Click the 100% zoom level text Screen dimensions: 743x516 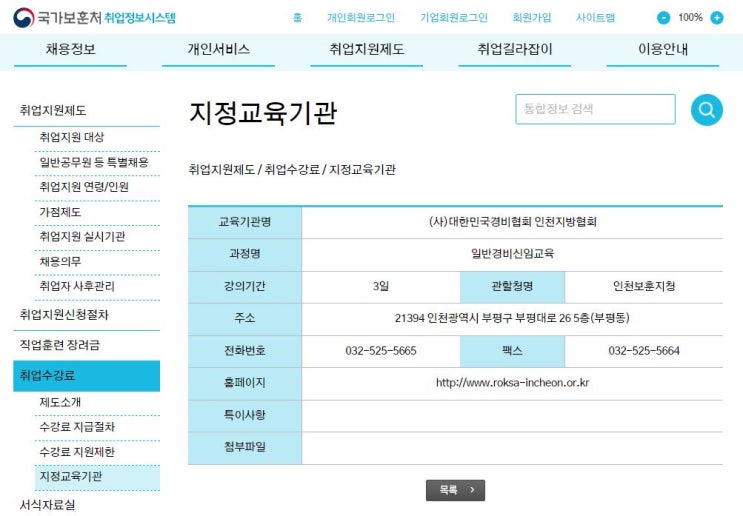tap(690, 18)
